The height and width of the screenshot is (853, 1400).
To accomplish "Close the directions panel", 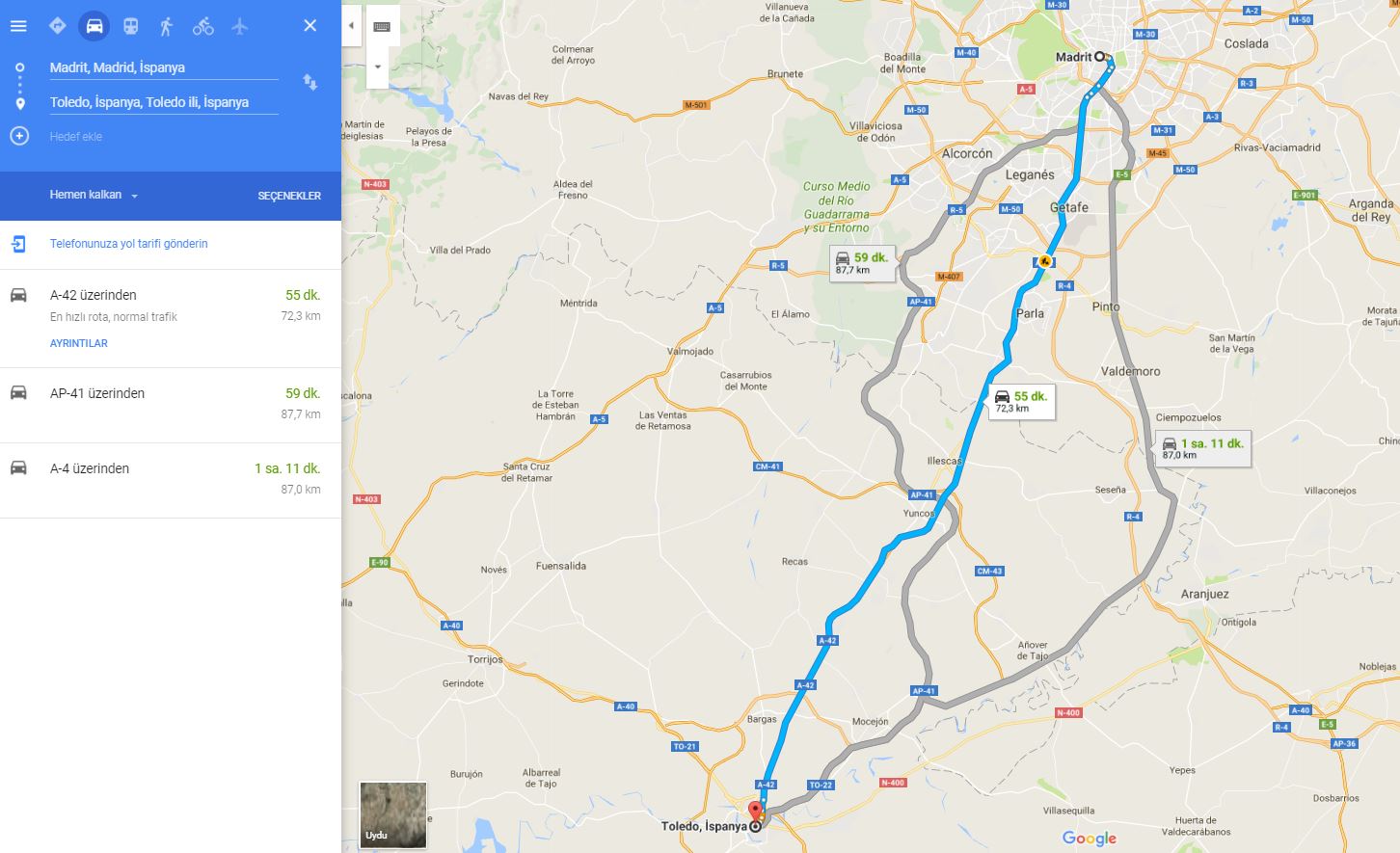I will point(310,26).
